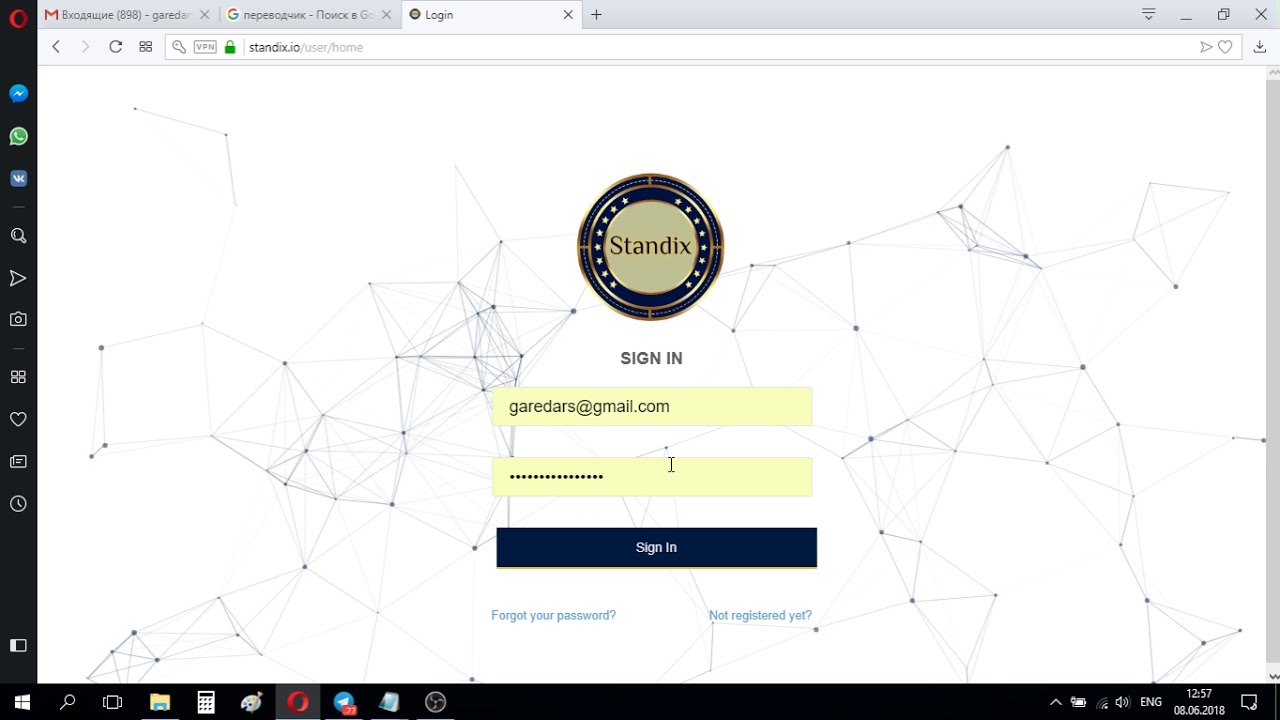Open the tab menu icon in the title bar
The width and height of the screenshot is (1280, 720).
[1149, 15]
